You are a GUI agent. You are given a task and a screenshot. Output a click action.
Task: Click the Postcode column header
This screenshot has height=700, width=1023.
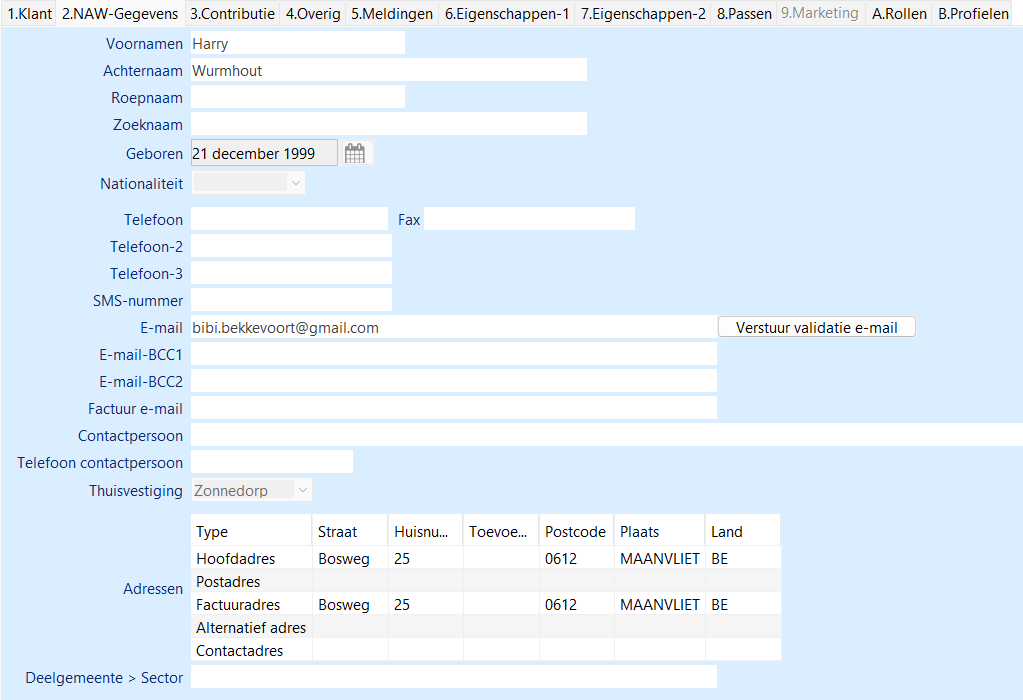pyautogui.click(x=575, y=531)
